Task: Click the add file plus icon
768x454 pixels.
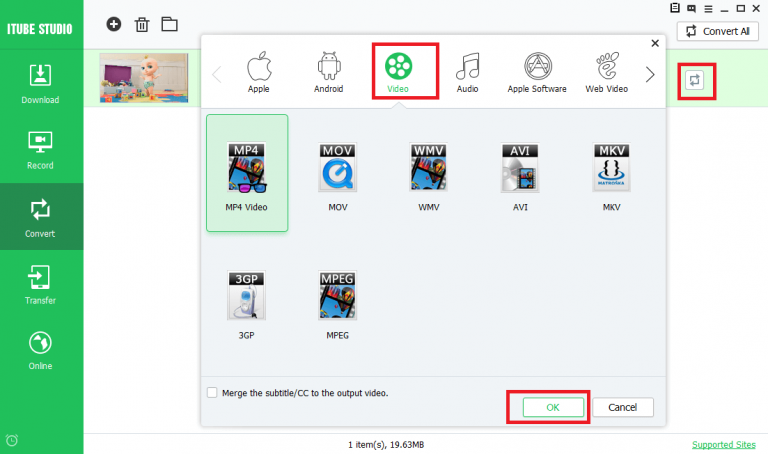Action: click(x=114, y=24)
